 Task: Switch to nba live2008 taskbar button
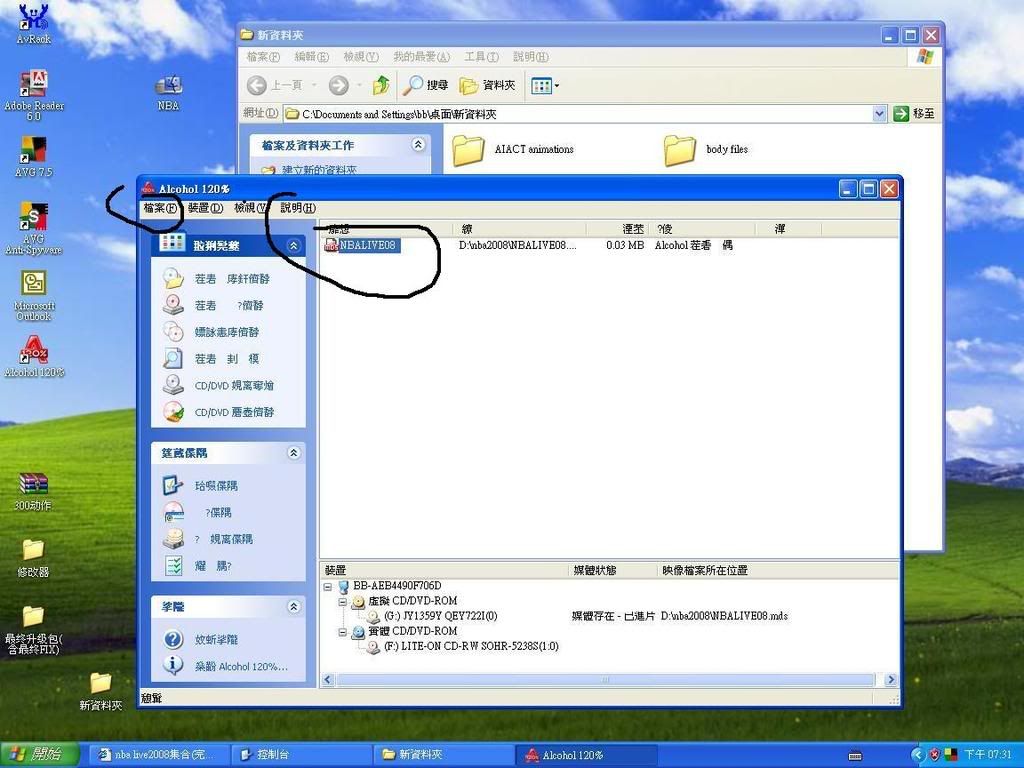pos(161,755)
